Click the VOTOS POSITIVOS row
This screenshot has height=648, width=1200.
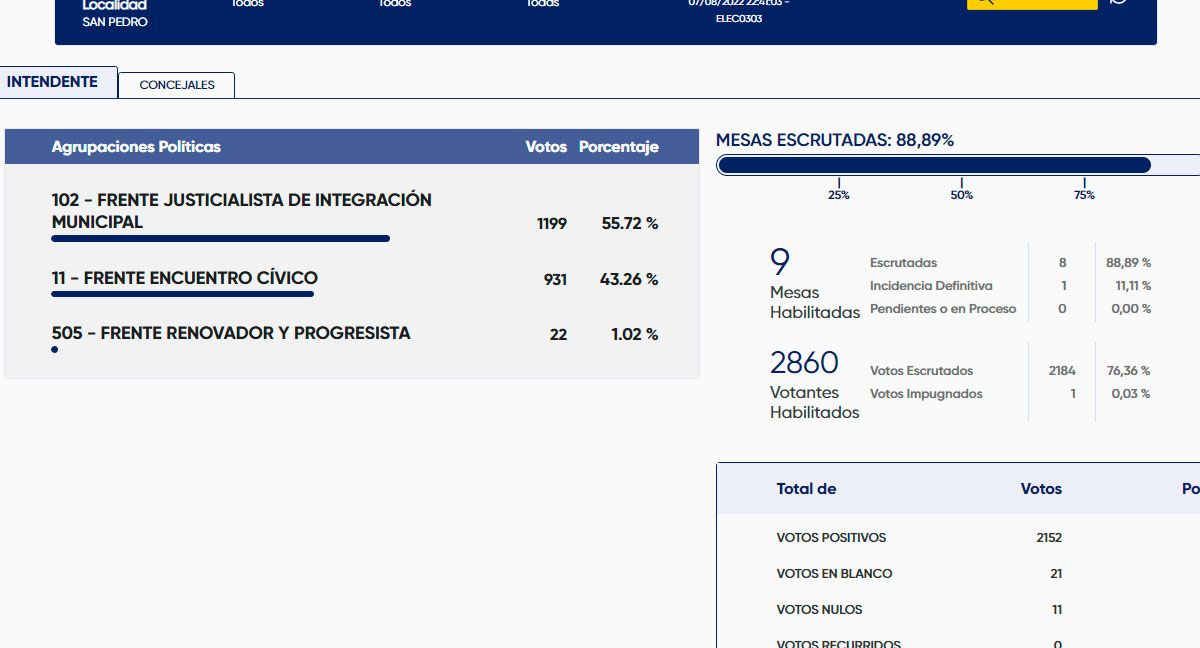831,538
